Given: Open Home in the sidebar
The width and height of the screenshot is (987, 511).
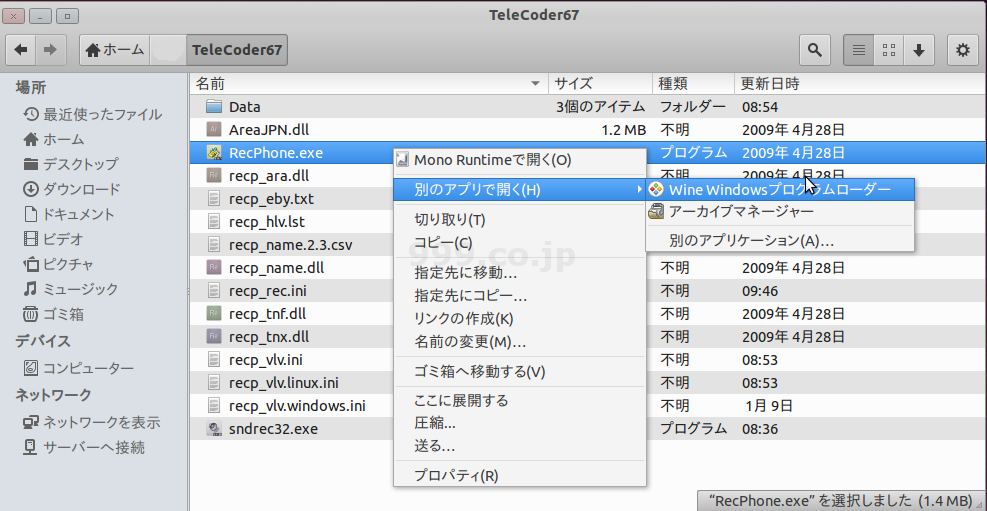Looking at the screenshot, I should (54, 139).
